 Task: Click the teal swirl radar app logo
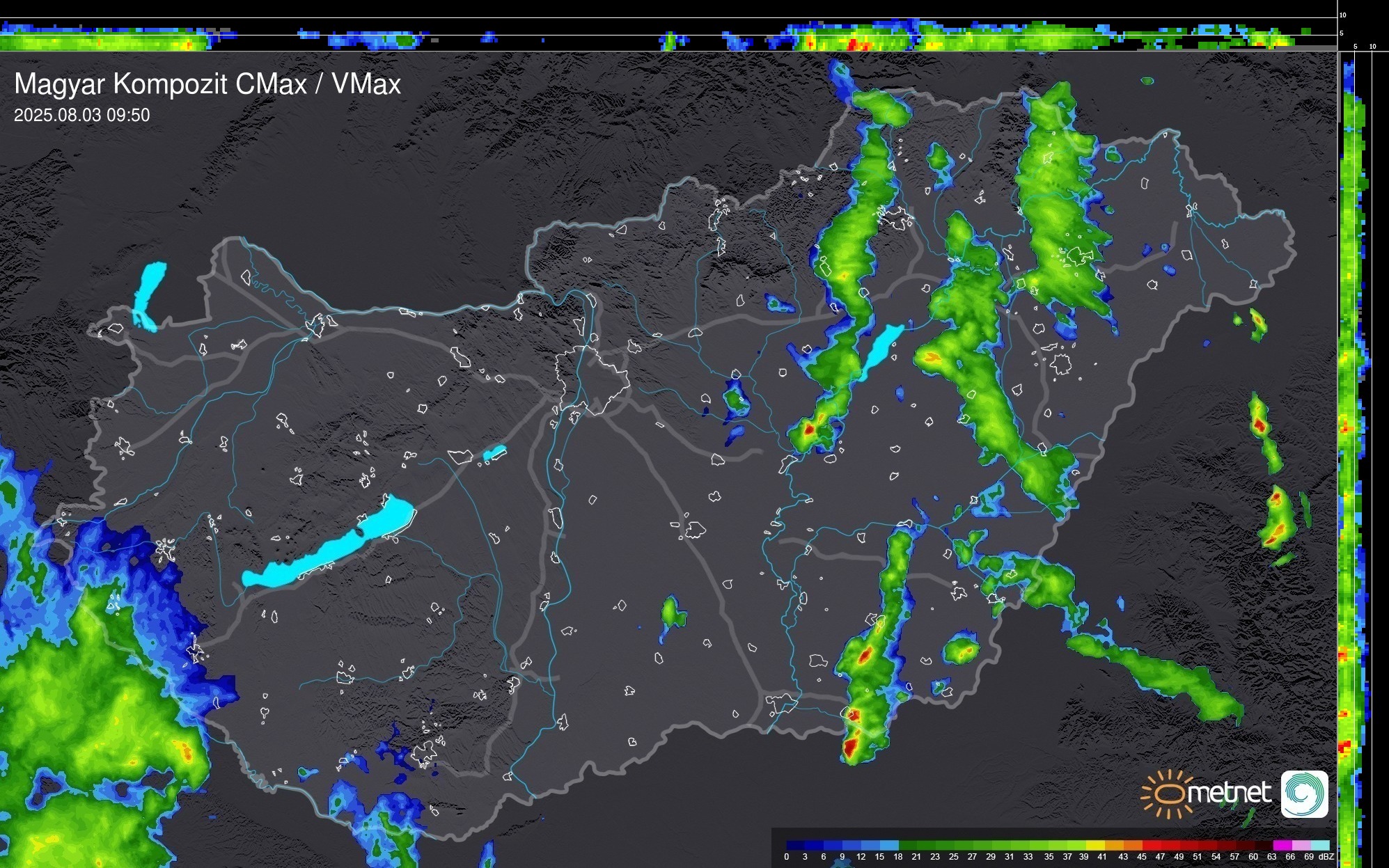pos(1304,794)
